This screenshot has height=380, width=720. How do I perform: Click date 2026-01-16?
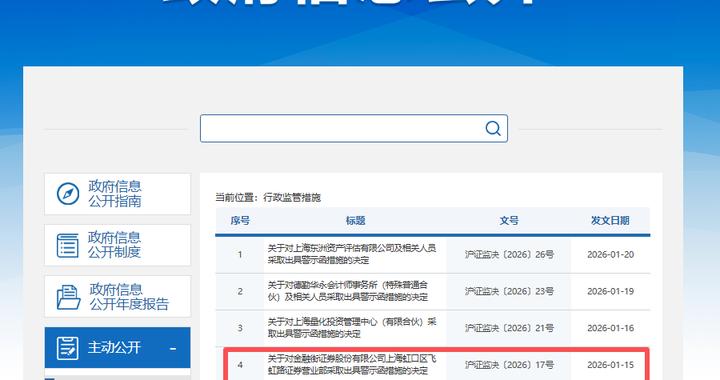(610, 328)
